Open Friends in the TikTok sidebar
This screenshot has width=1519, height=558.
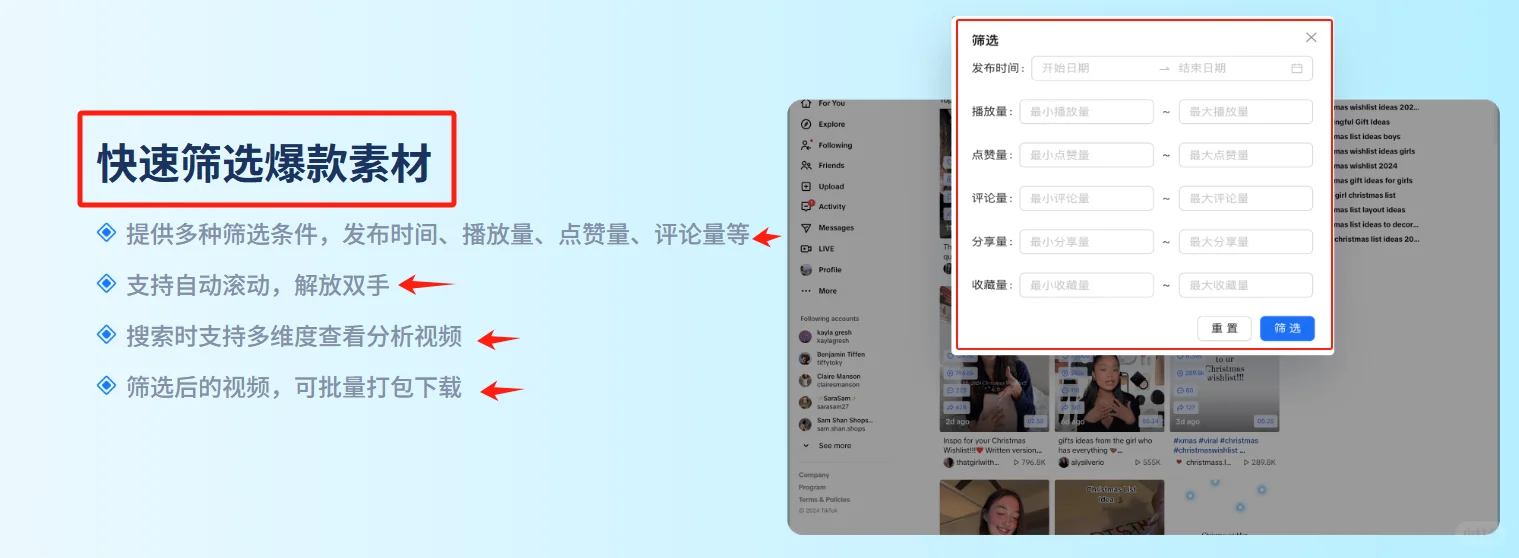tap(823, 165)
